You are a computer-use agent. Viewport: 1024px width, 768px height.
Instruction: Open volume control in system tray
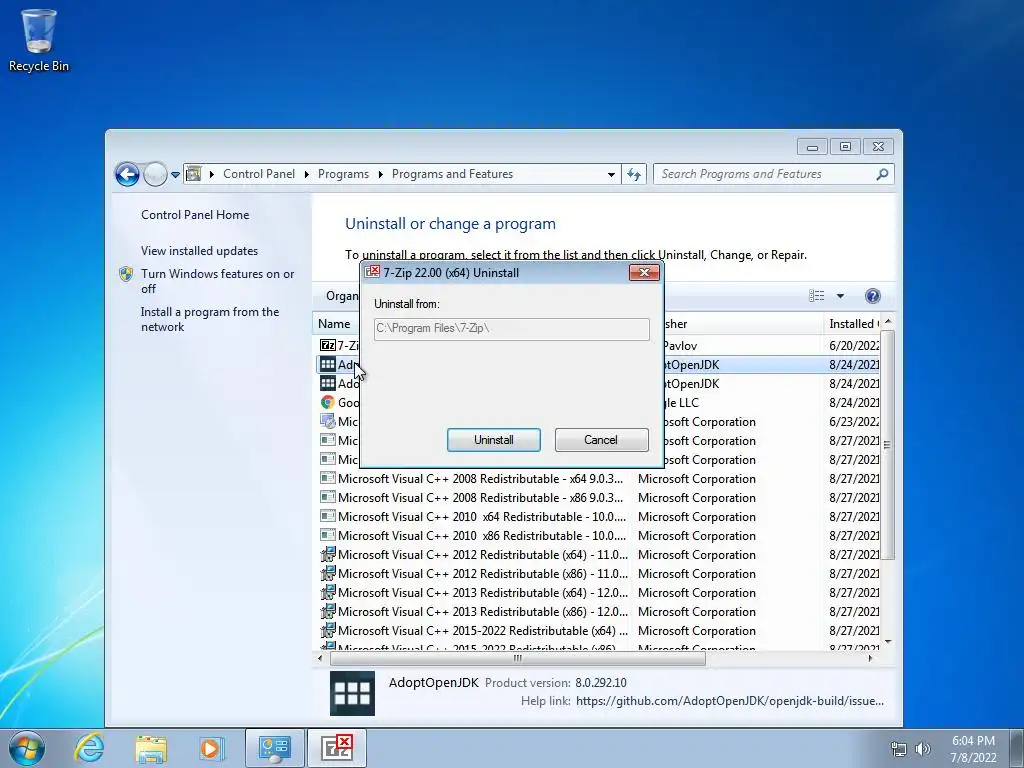pos(922,749)
